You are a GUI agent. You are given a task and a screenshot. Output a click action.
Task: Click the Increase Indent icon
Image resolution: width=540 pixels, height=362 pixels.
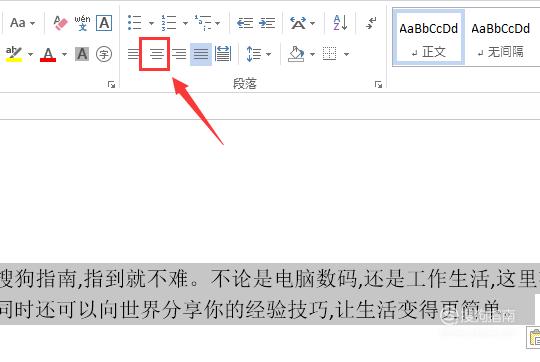(267, 23)
